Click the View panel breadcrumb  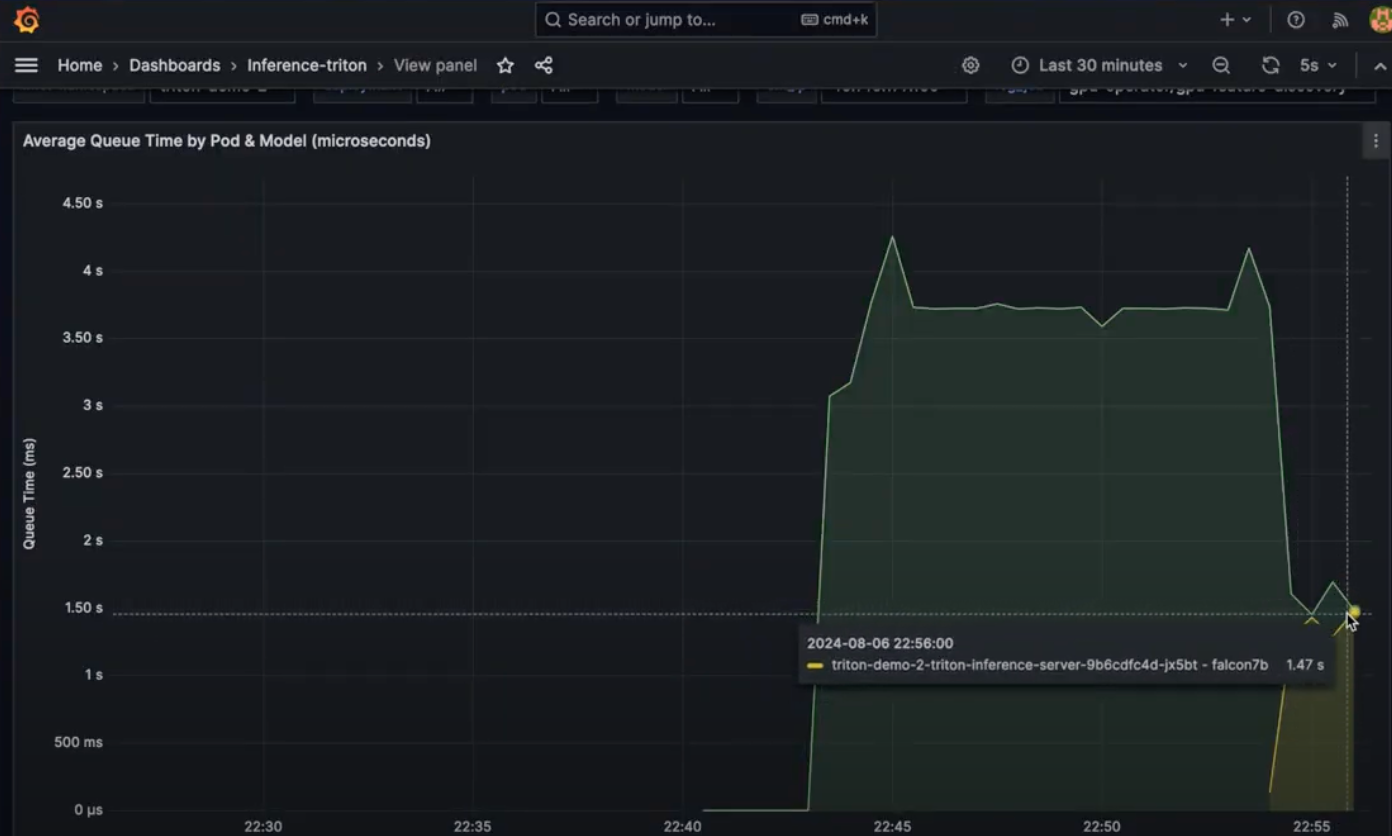pyautogui.click(x=435, y=65)
